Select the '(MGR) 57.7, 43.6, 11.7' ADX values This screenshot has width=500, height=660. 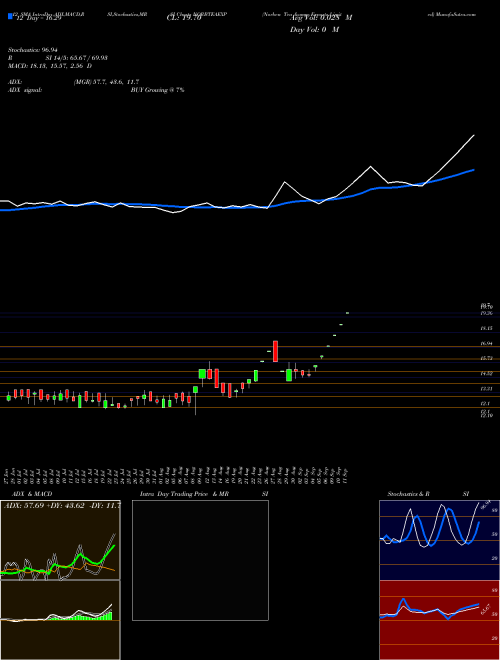coord(106,82)
